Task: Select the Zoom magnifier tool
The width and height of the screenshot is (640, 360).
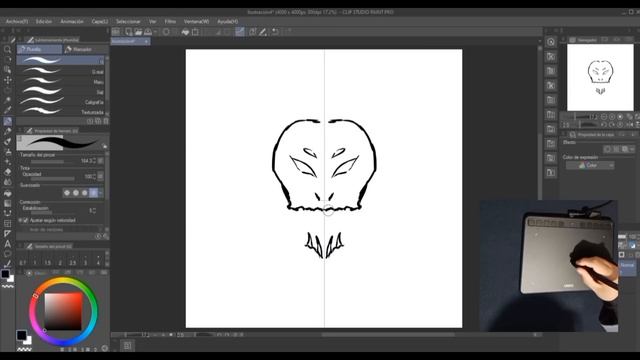Action: [7, 49]
